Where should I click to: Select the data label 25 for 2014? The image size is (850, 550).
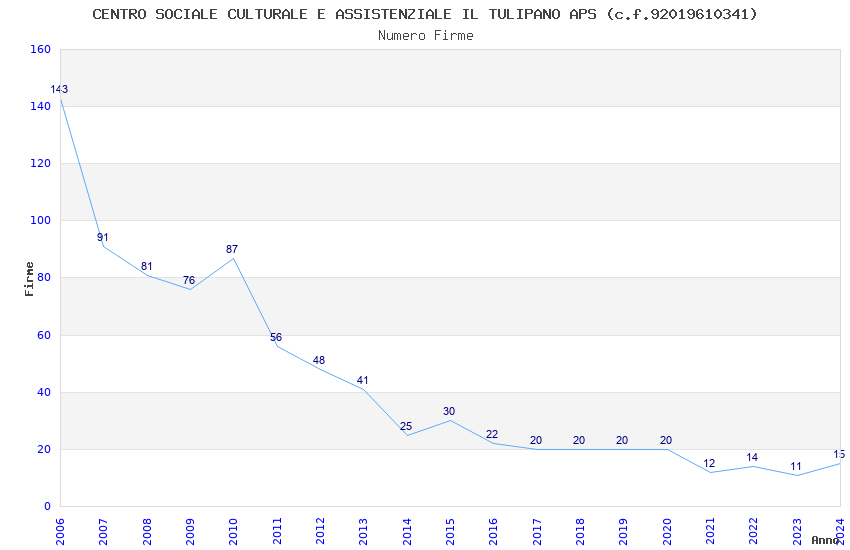click(x=406, y=426)
